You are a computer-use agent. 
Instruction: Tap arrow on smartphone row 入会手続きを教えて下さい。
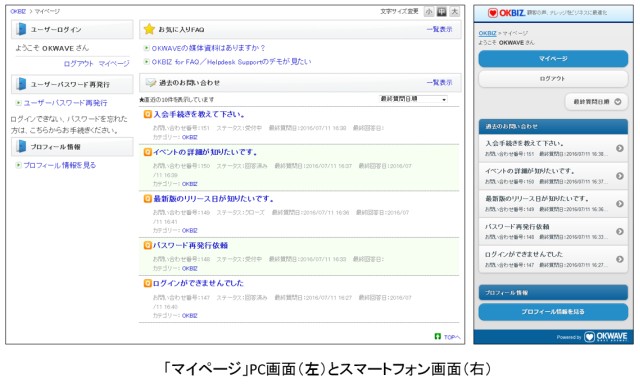(620, 148)
